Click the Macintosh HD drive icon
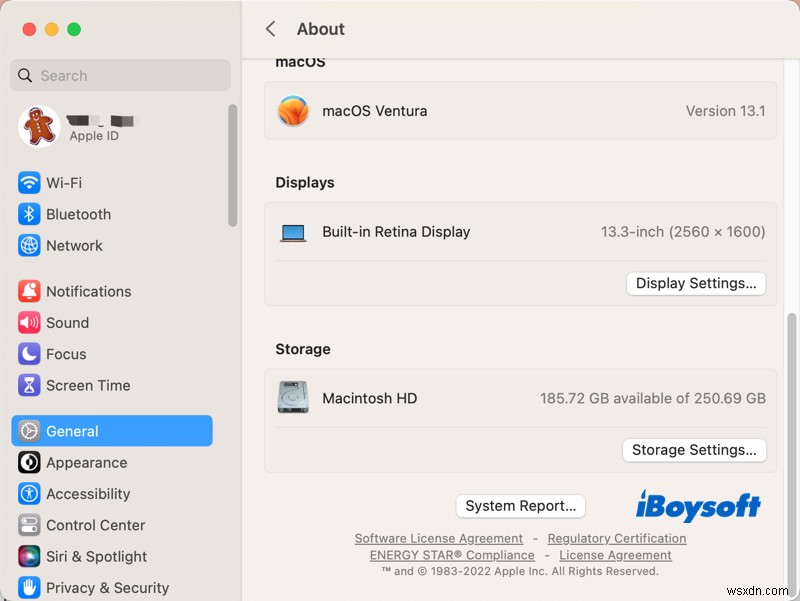 293,397
